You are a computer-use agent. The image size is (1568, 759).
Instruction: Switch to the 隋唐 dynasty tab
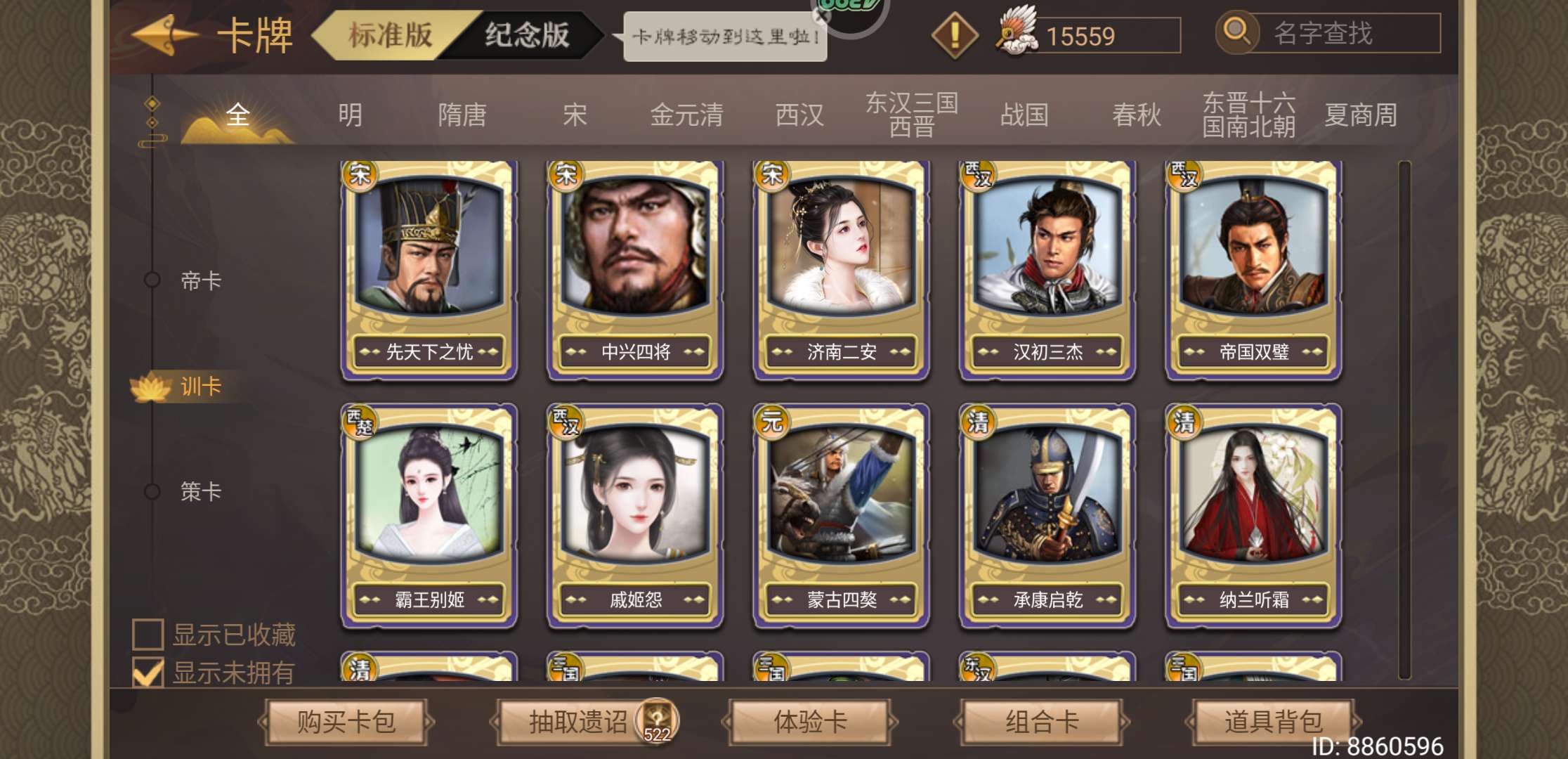[x=462, y=115]
